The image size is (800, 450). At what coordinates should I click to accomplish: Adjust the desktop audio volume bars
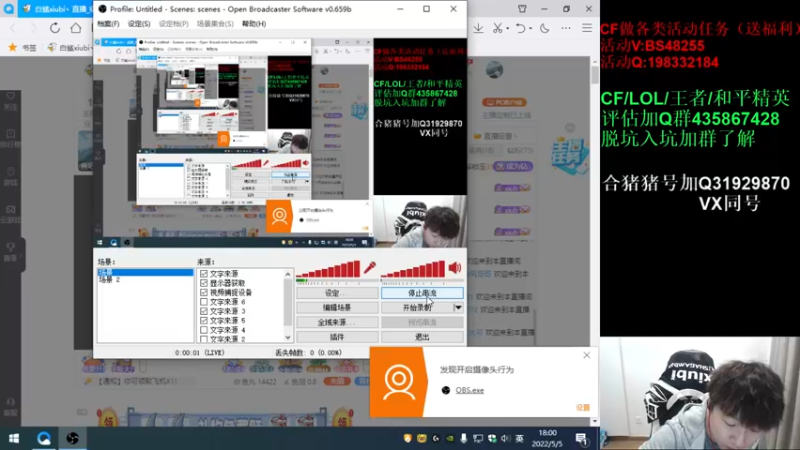point(413,269)
